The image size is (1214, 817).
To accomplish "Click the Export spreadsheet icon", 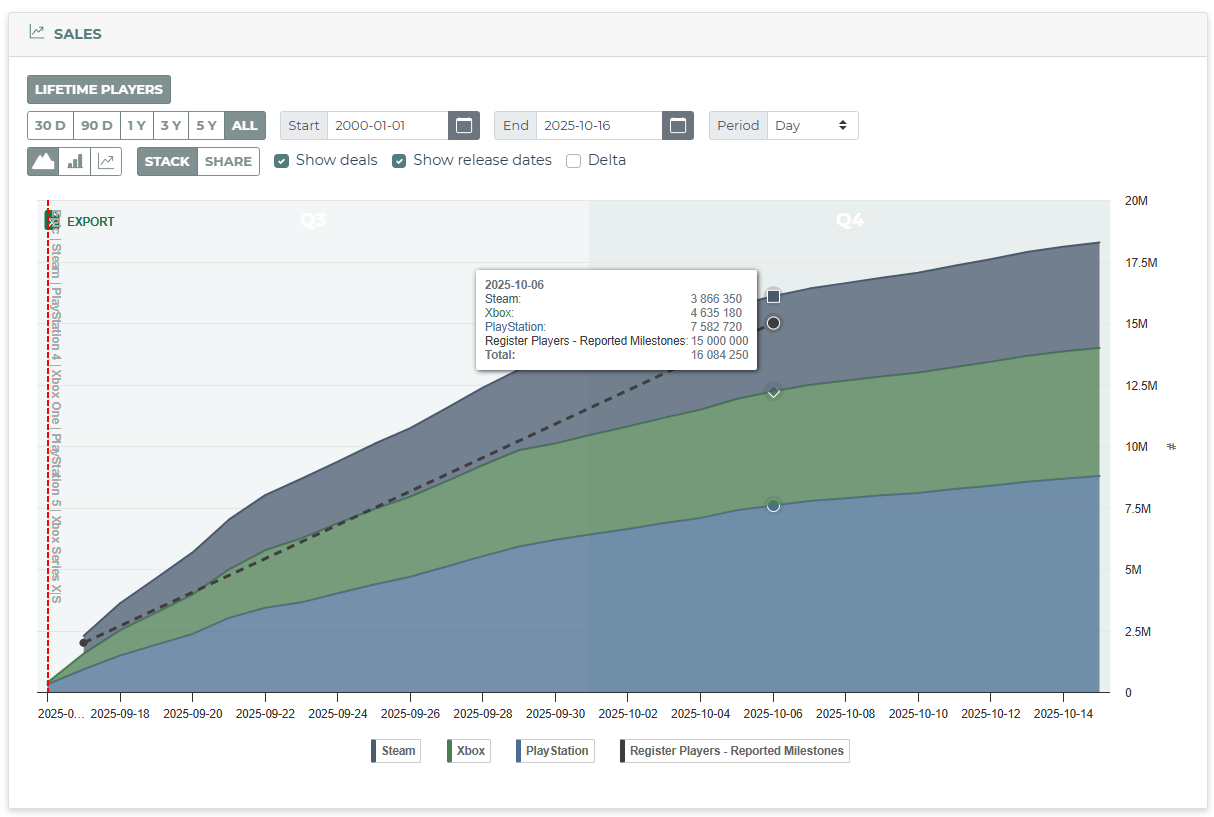I will click(x=53, y=221).
